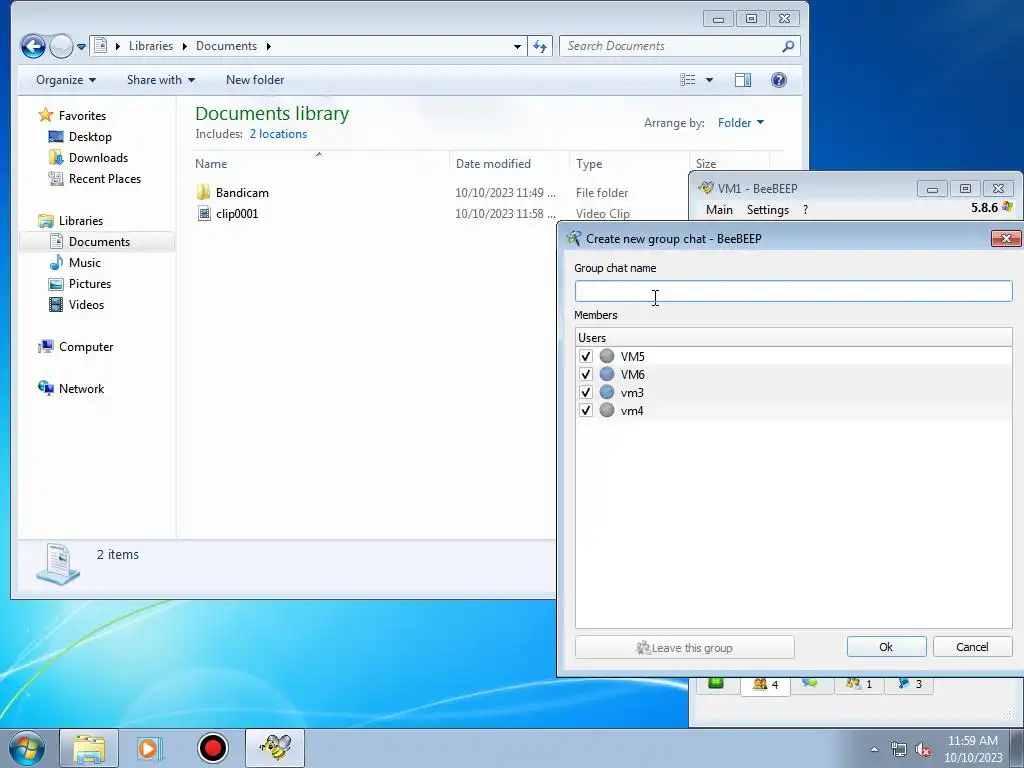Click the media player taskbar icon
The image size is (1024, 768).
coord(150,748)
